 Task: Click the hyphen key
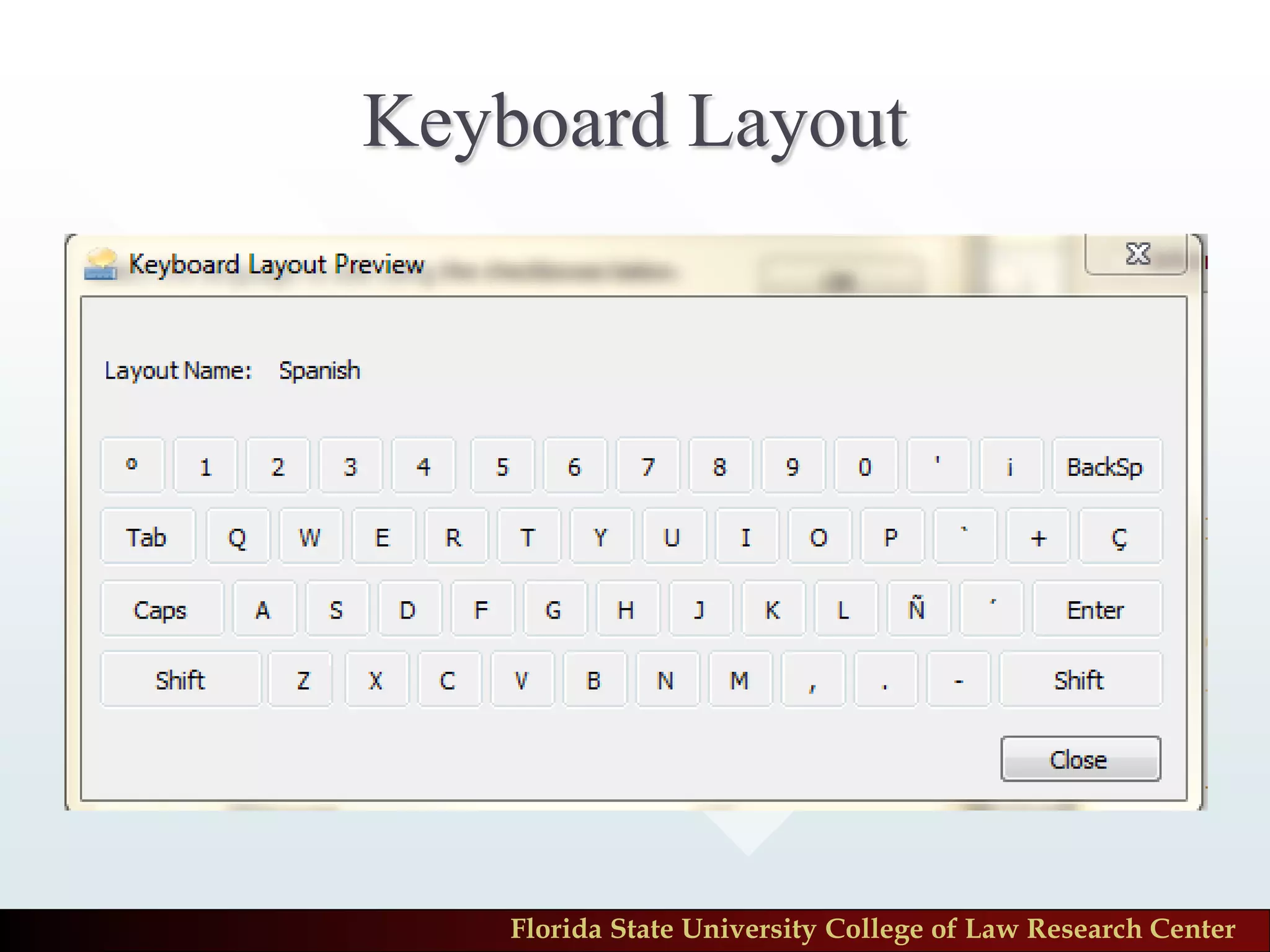click(958, 679)
